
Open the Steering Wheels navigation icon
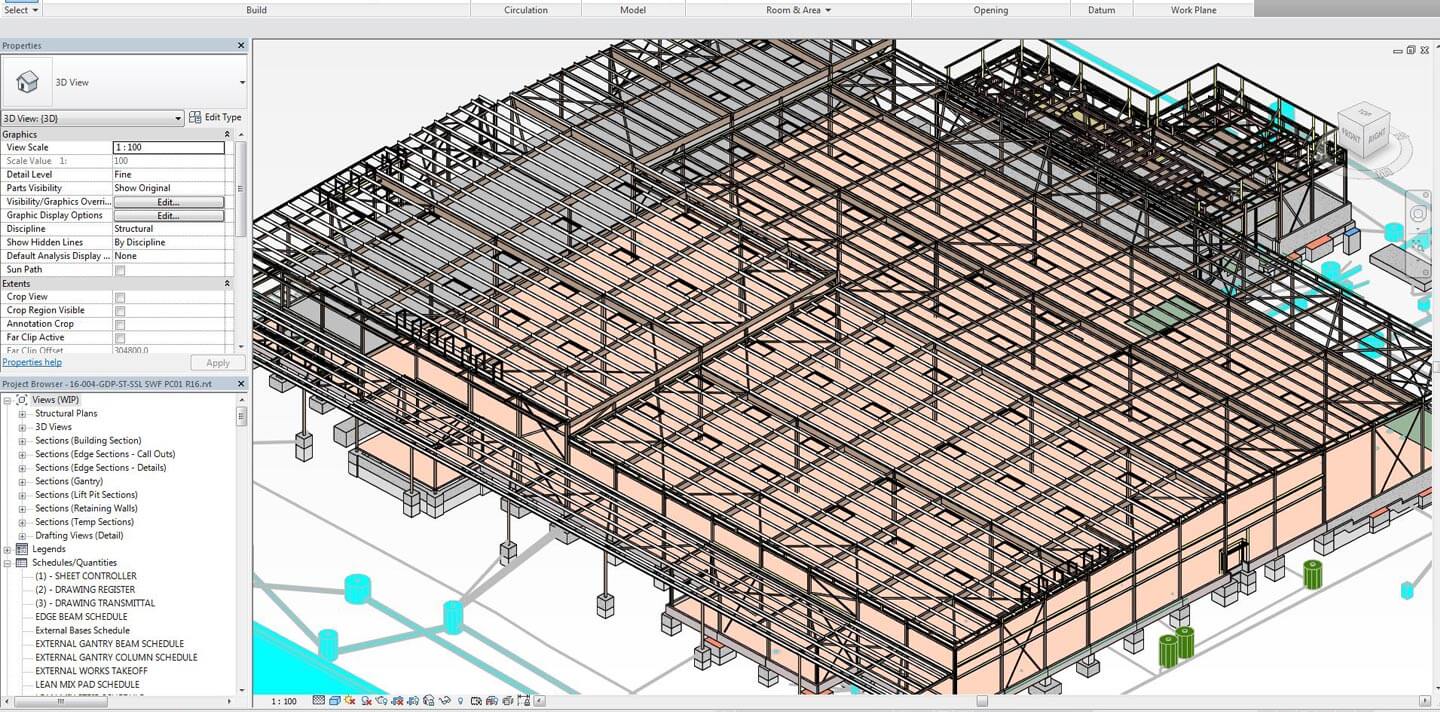pos(1418,214)
